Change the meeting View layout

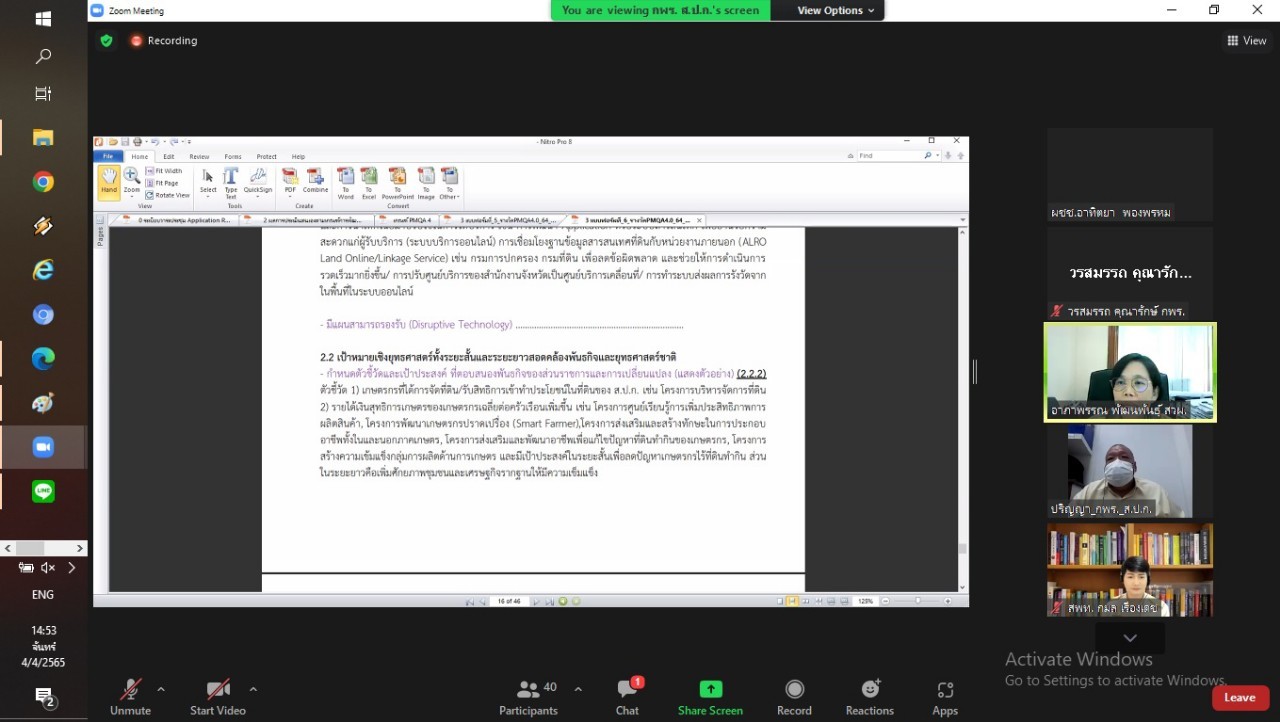coord(1247,41)
